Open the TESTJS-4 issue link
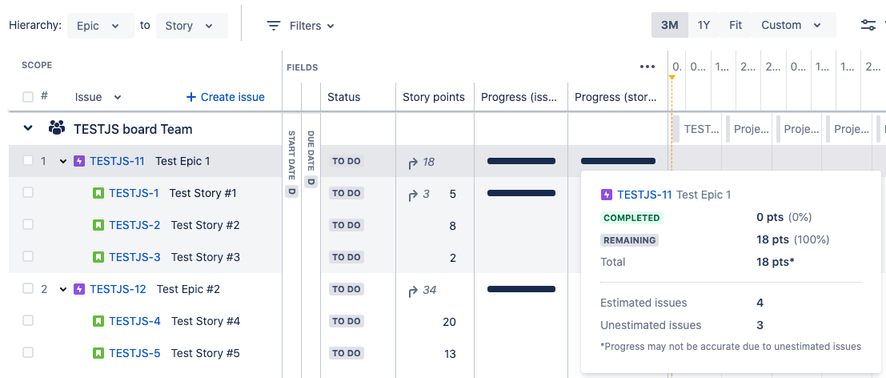This screenshot has width=886, height=378. pyautogui.click(x=134, y=321)
